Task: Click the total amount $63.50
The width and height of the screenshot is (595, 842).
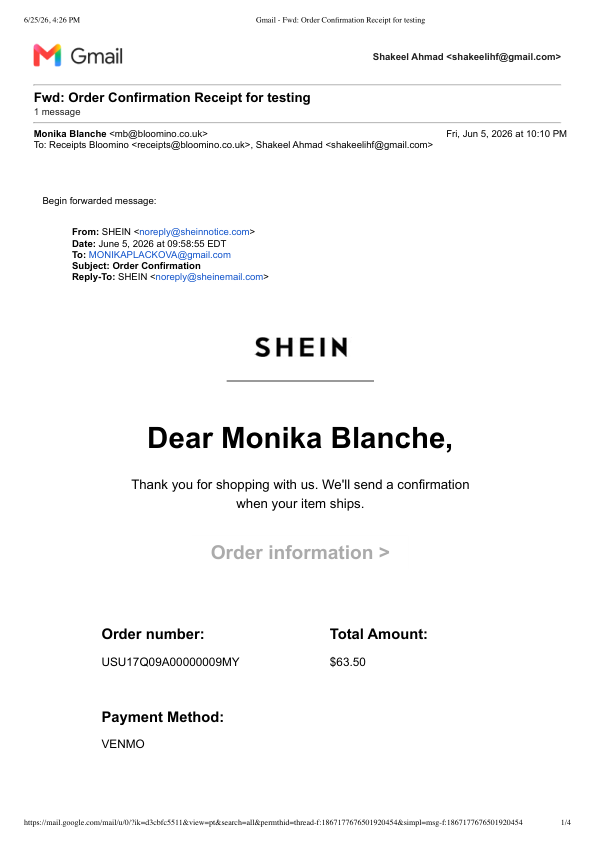Action: (347, 662)
